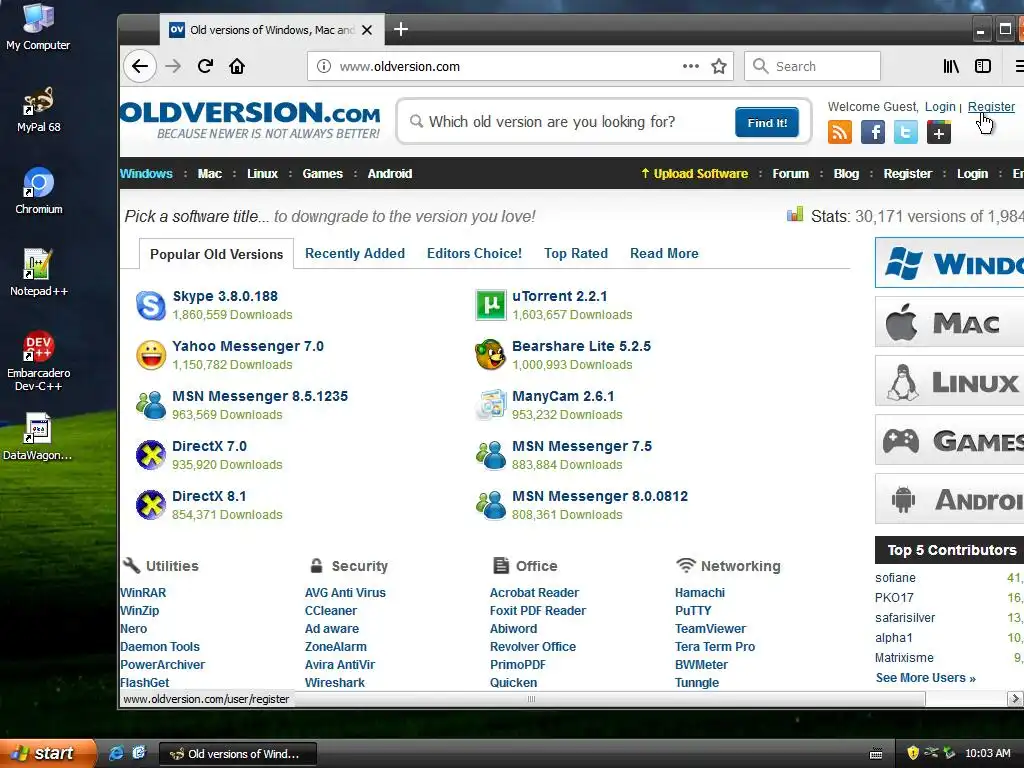The width and height of the screenshot is (1024, 768).
Task: Select the MyPal 68 desktop icon
Action: (x=39, y=110)
